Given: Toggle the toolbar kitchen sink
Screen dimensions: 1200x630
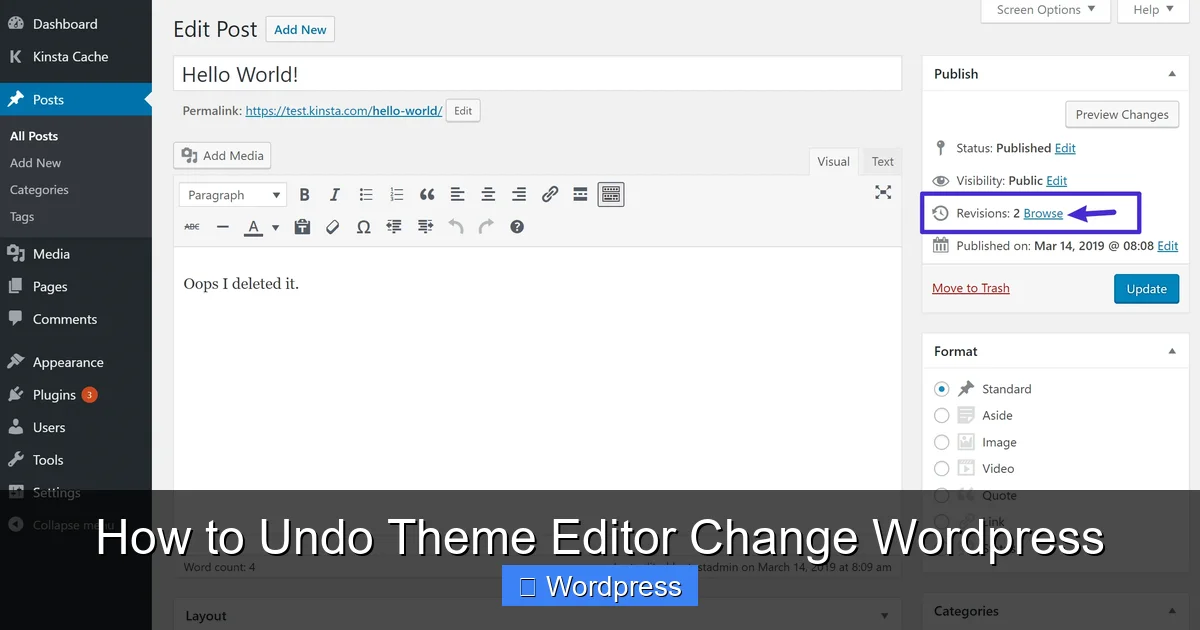Looking at the screenshot, I should tap(611, 195).
